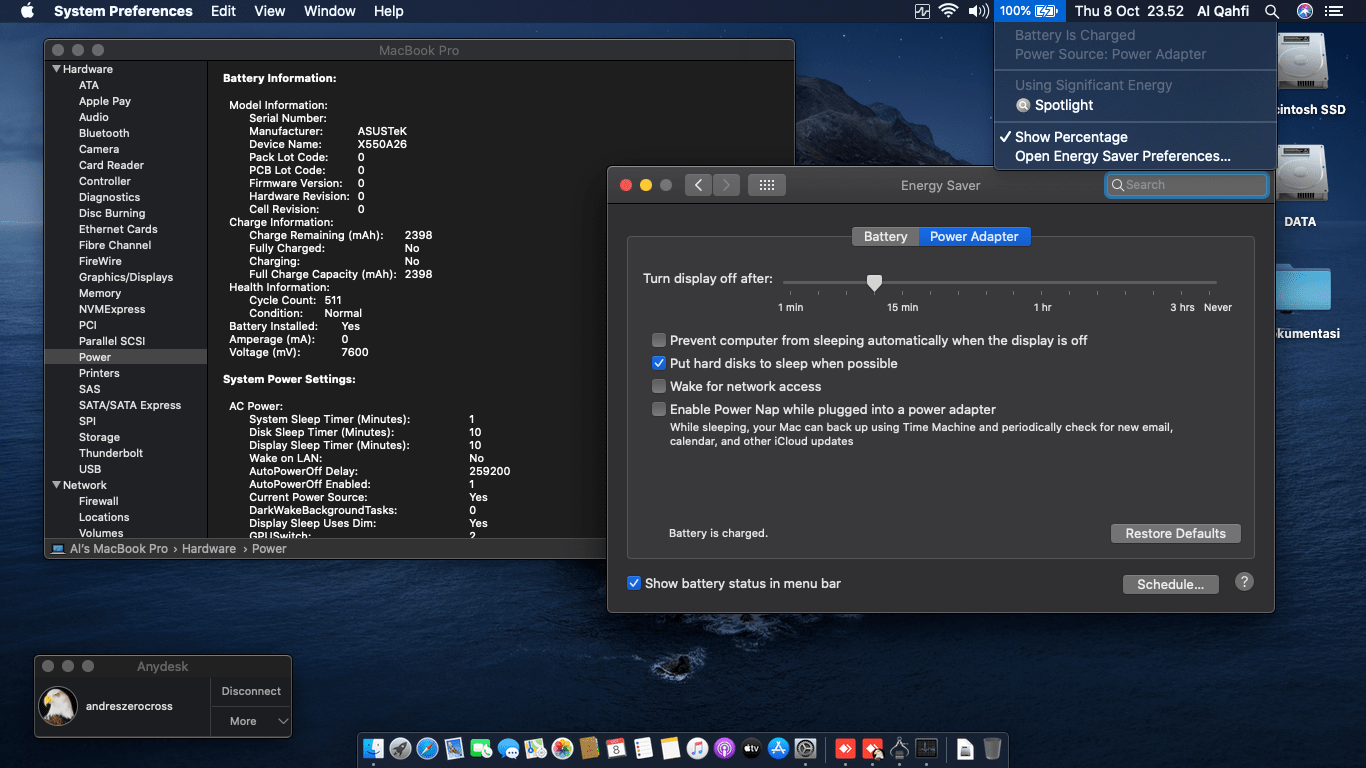
Task: Click the eagle avatar in AnyDesk
Action: tap(58, 706)
